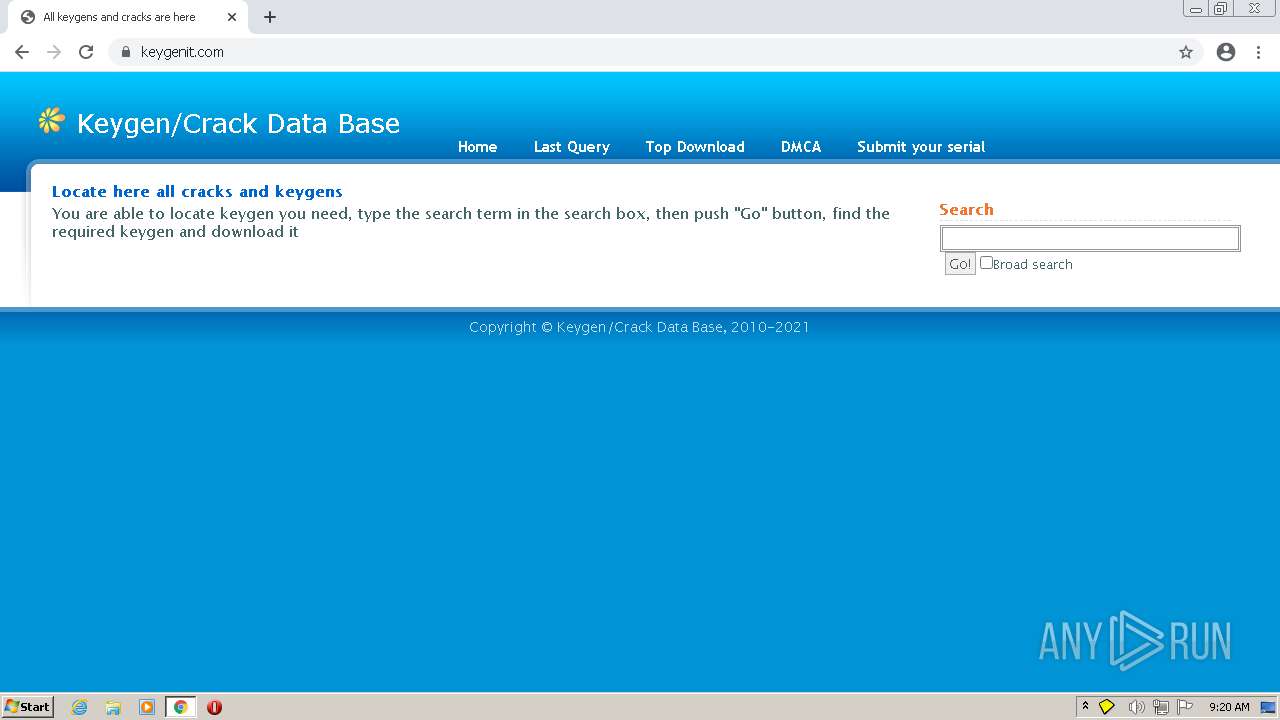
Task: Reload the keygenit.com page
Action: [86, 52]
